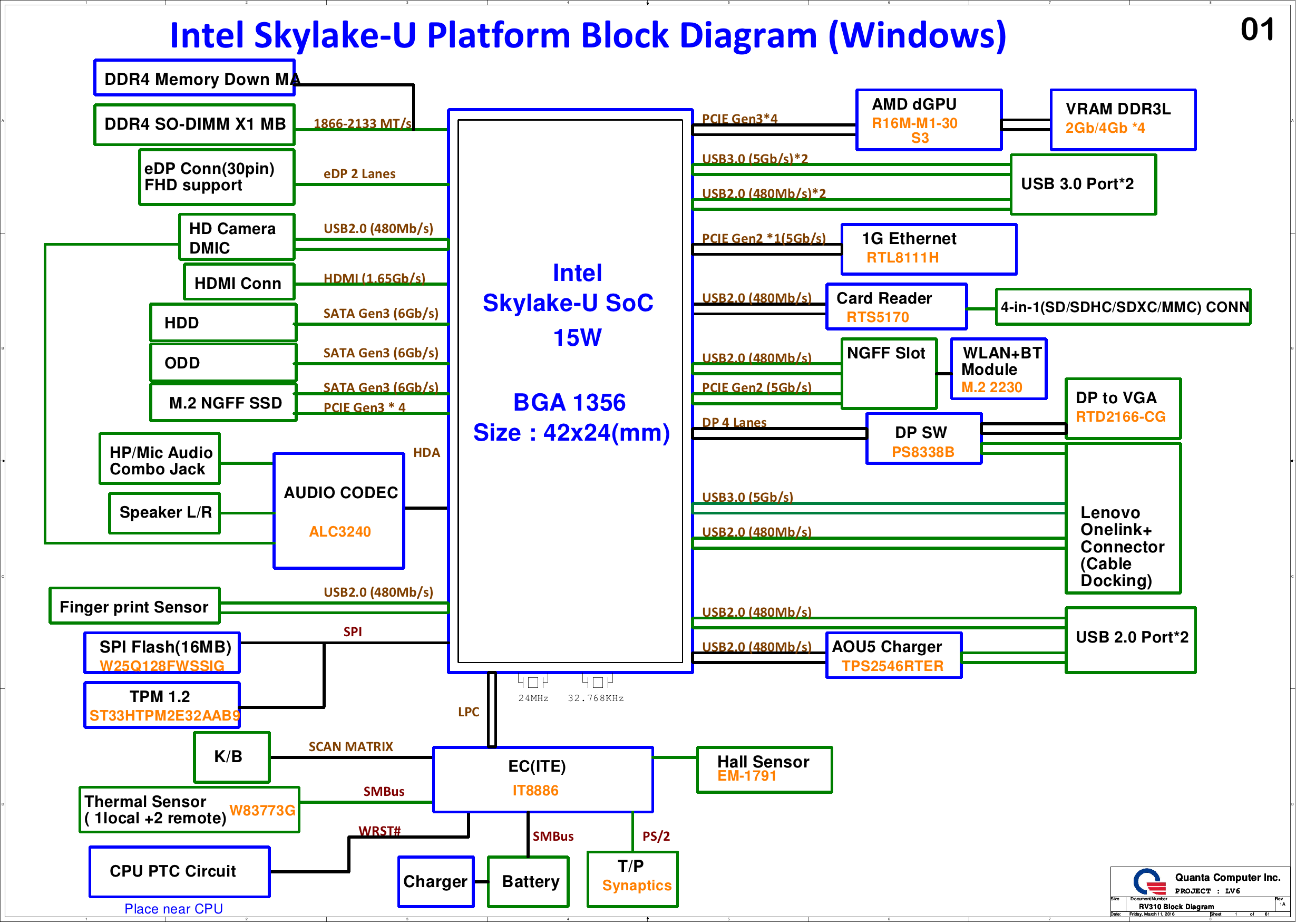This screenshot has width=1296, height=924.
Task: Click the 'PS/2' label
Action: (656, 837)
